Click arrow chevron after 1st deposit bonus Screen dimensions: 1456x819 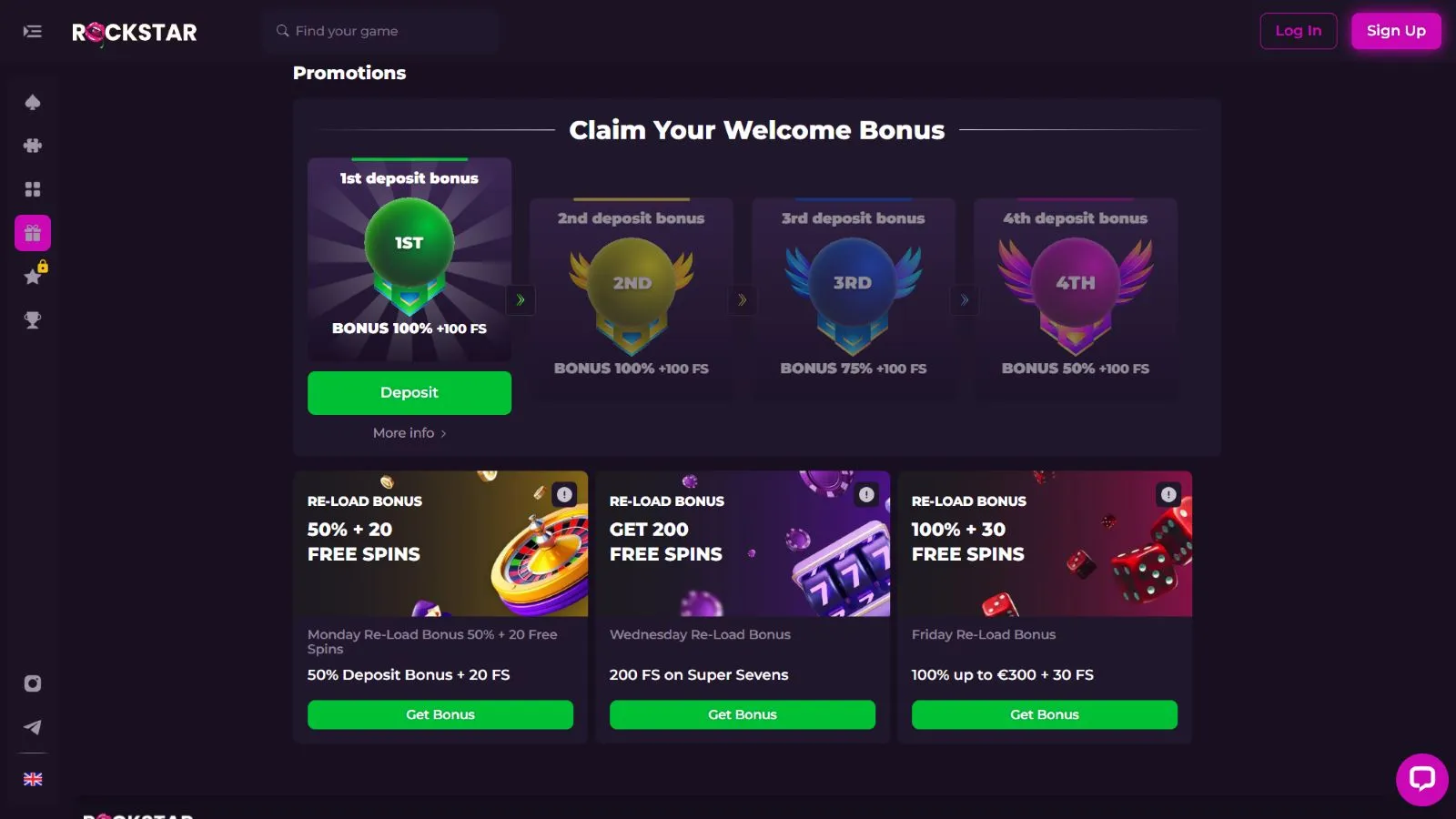click(521, 300)
